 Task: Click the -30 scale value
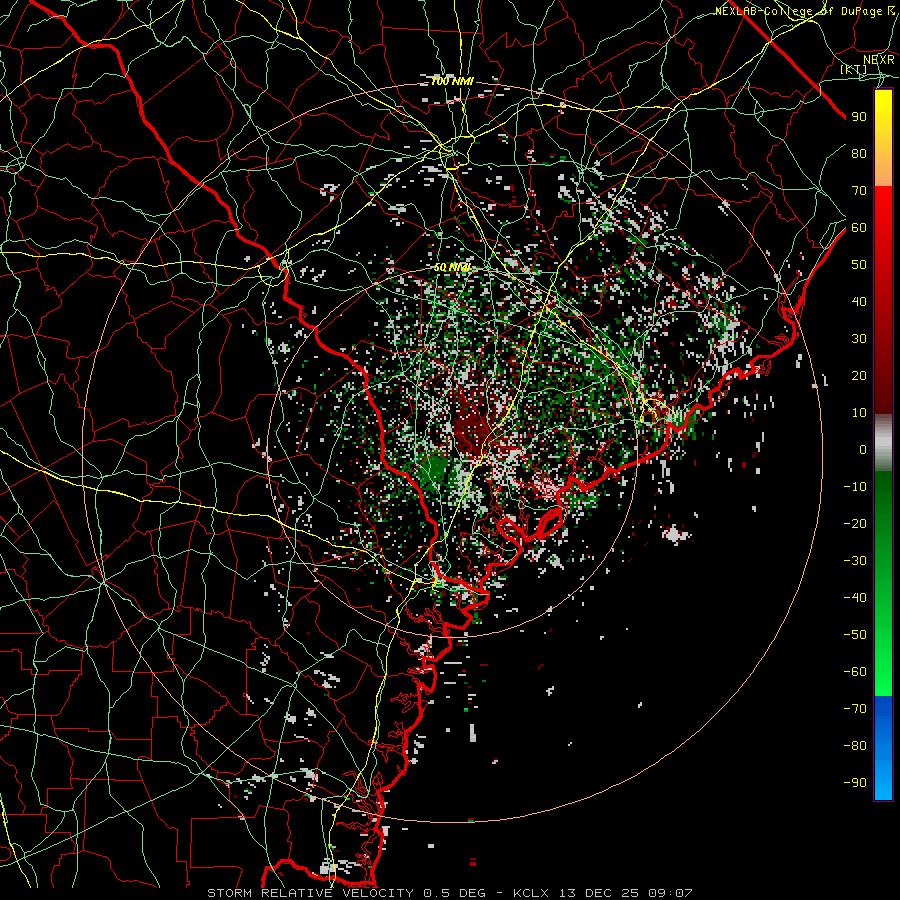tap(855, 561)
